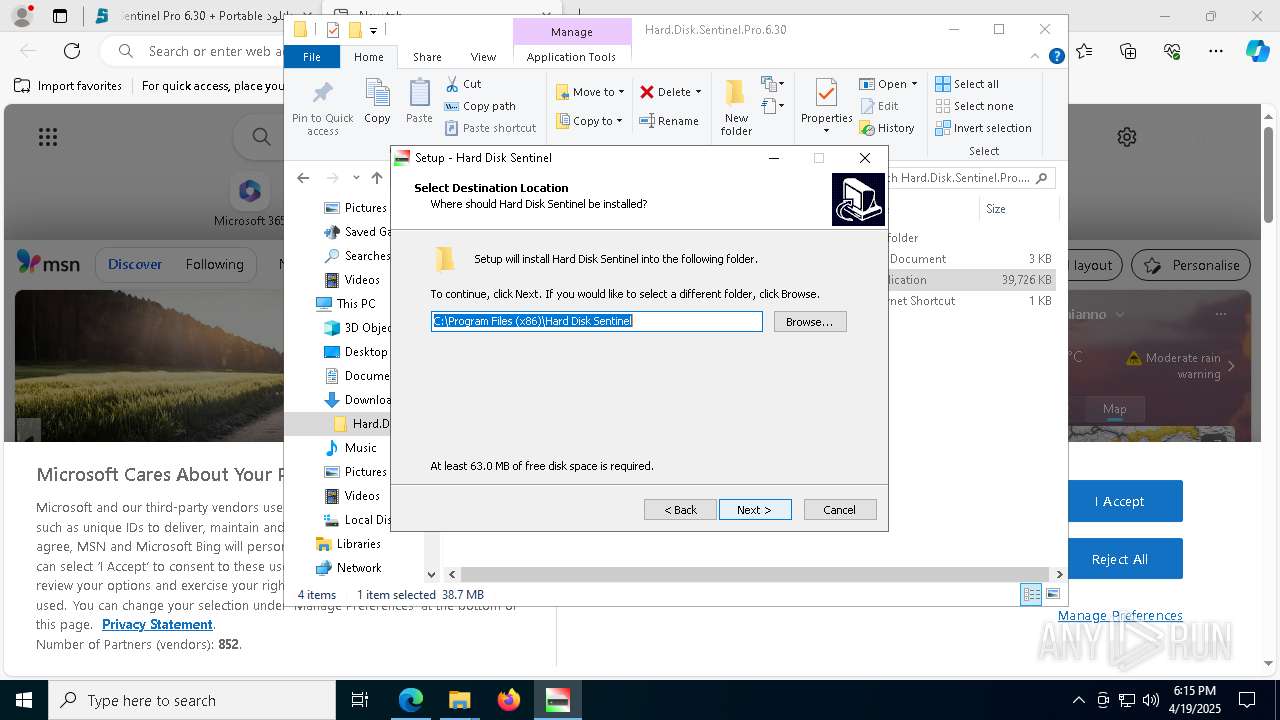Image resolution: width=1280 pixels, height=720 pixels.
Task: Create a New folder in Explorer
Action: tap(736, 108)
